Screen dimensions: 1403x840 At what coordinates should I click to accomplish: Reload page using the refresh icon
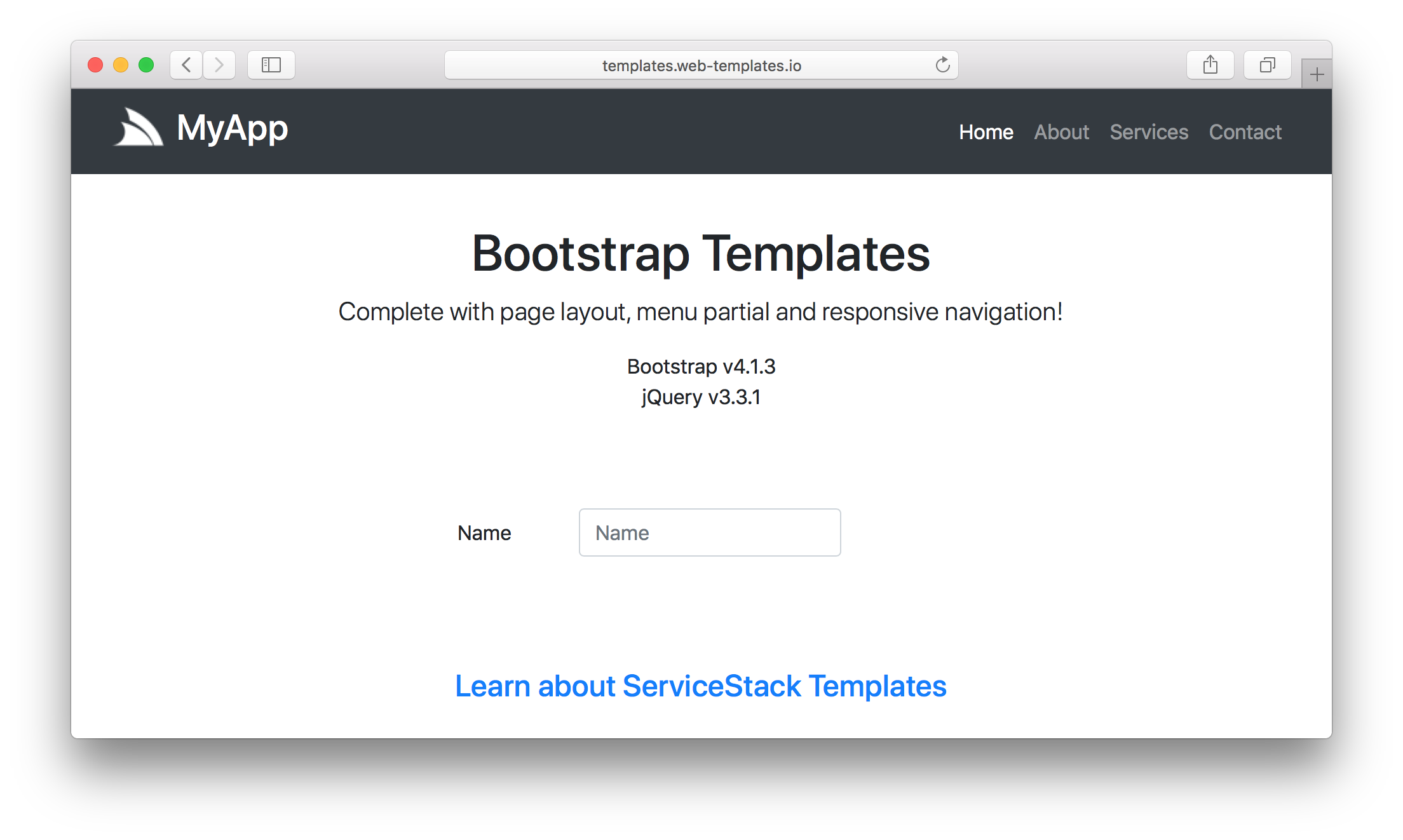pyautogui.click(x=942, y=65)
